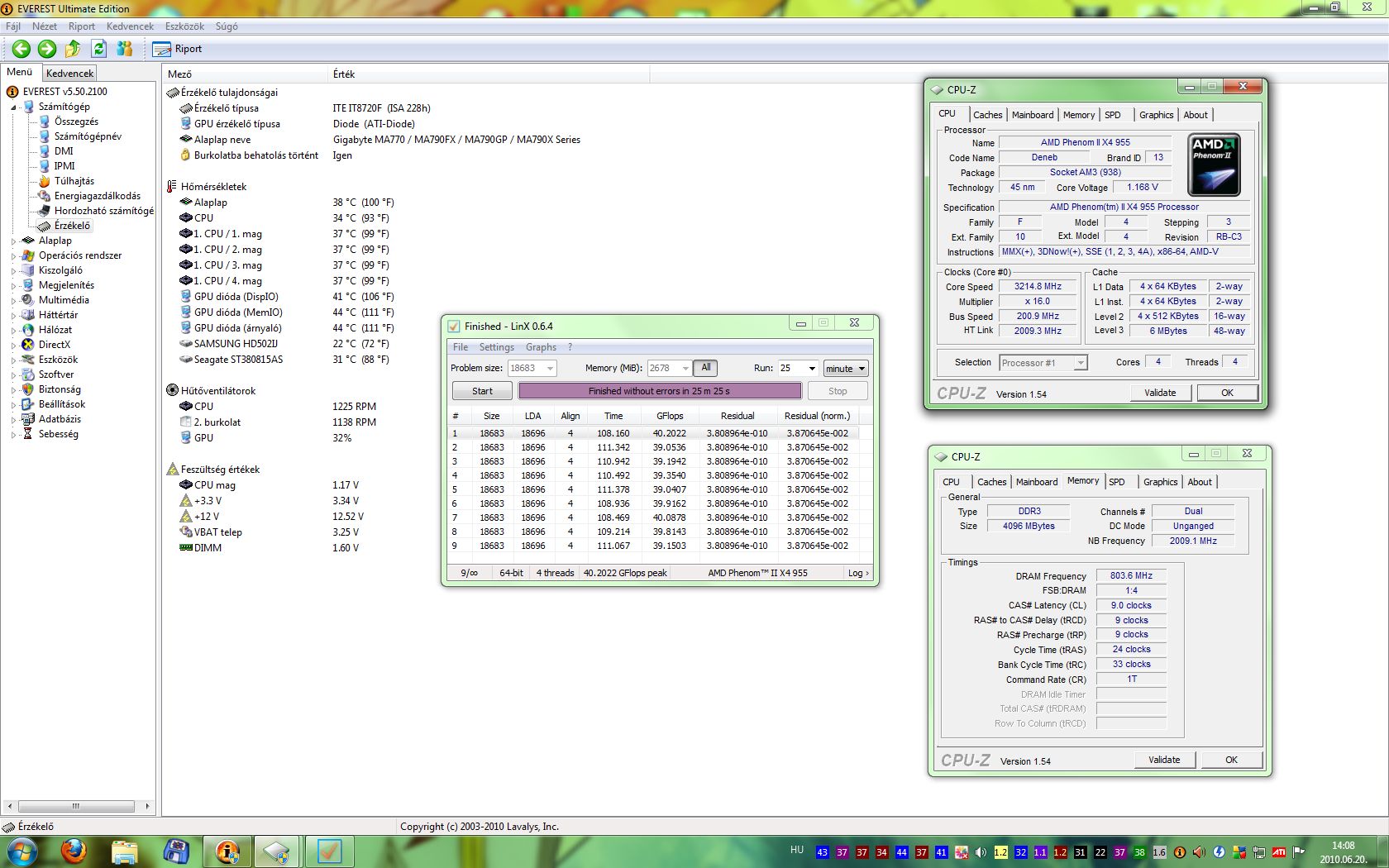1389x868 pixels.
Task: Click the Biztonság shield icon in tree
Action: pyautogui.click(x=28, y=389)
